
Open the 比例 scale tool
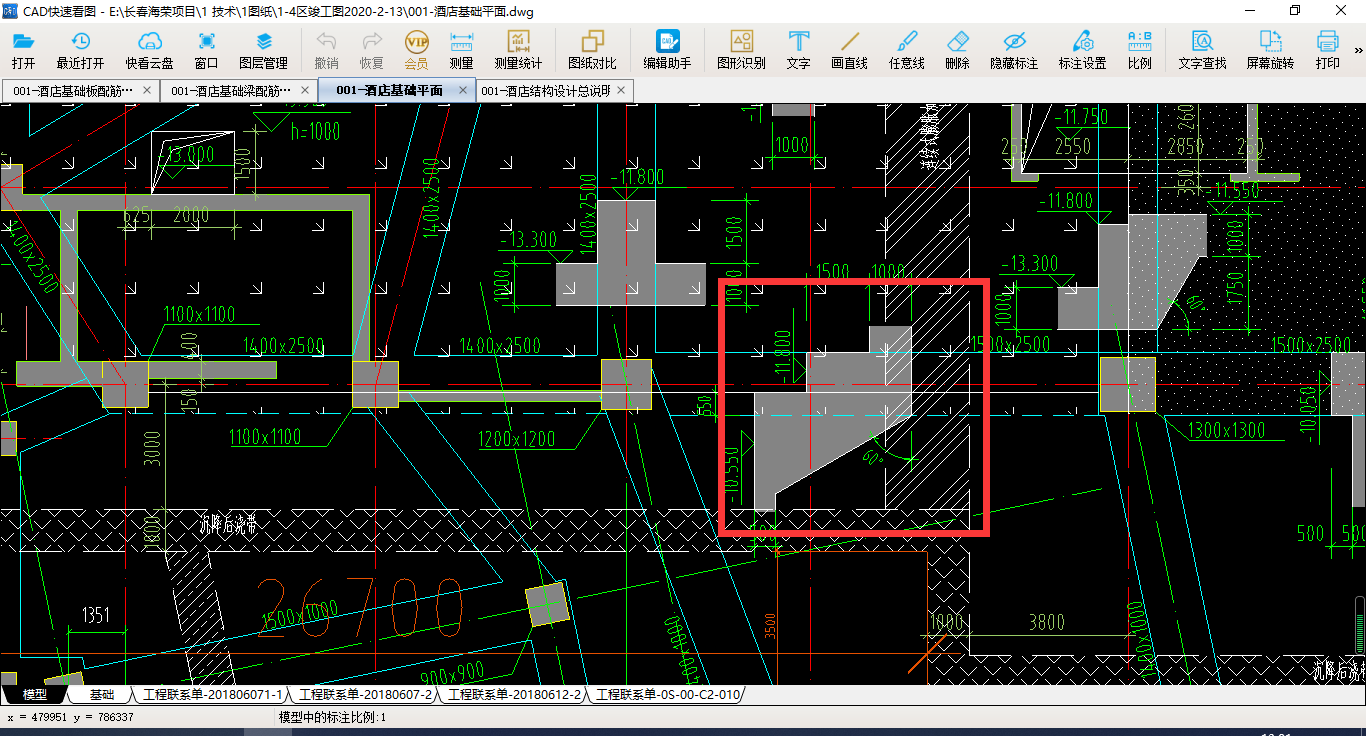pyautogui.click(x=1139, y=50)
